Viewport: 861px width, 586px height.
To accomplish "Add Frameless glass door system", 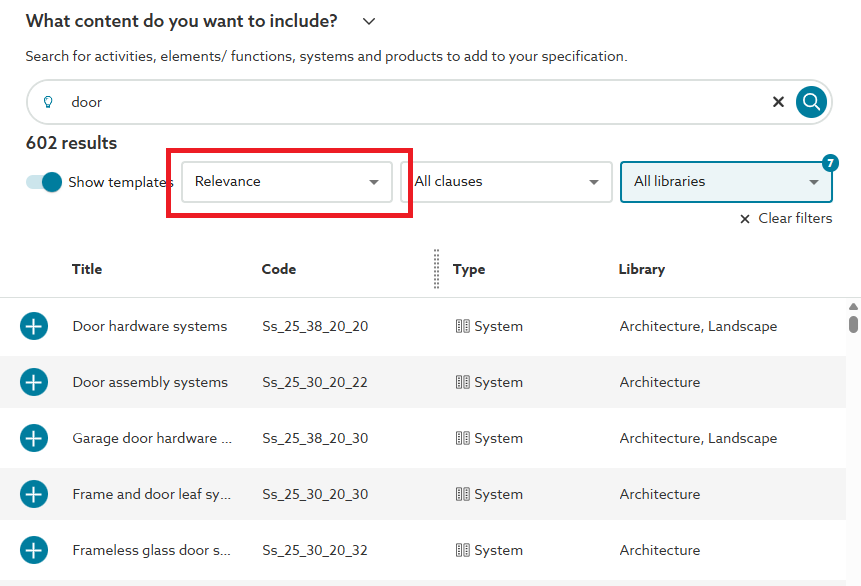I will click(x=34, y=550).
